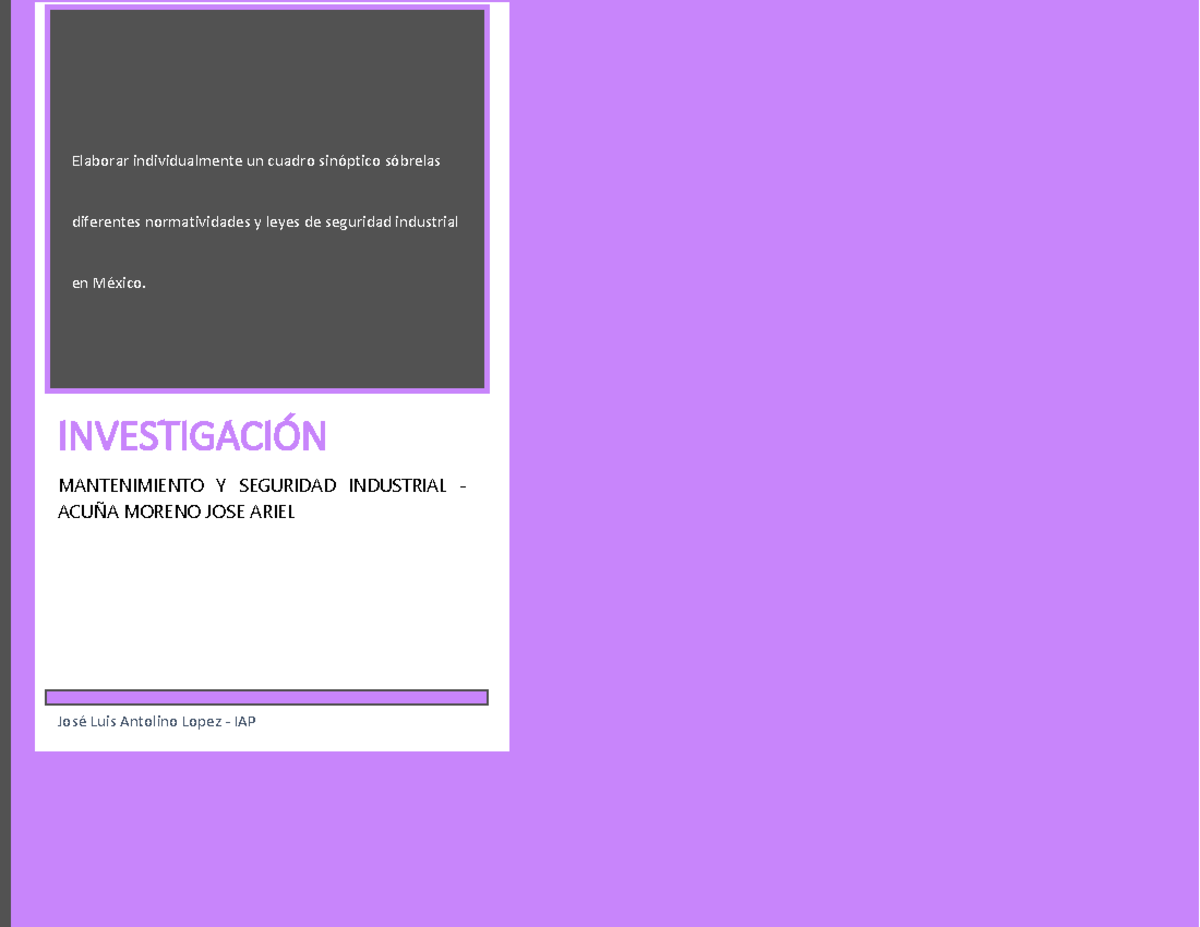
Task: Click the "IAP" text in the author line
Action: click(x=245, y=721)
